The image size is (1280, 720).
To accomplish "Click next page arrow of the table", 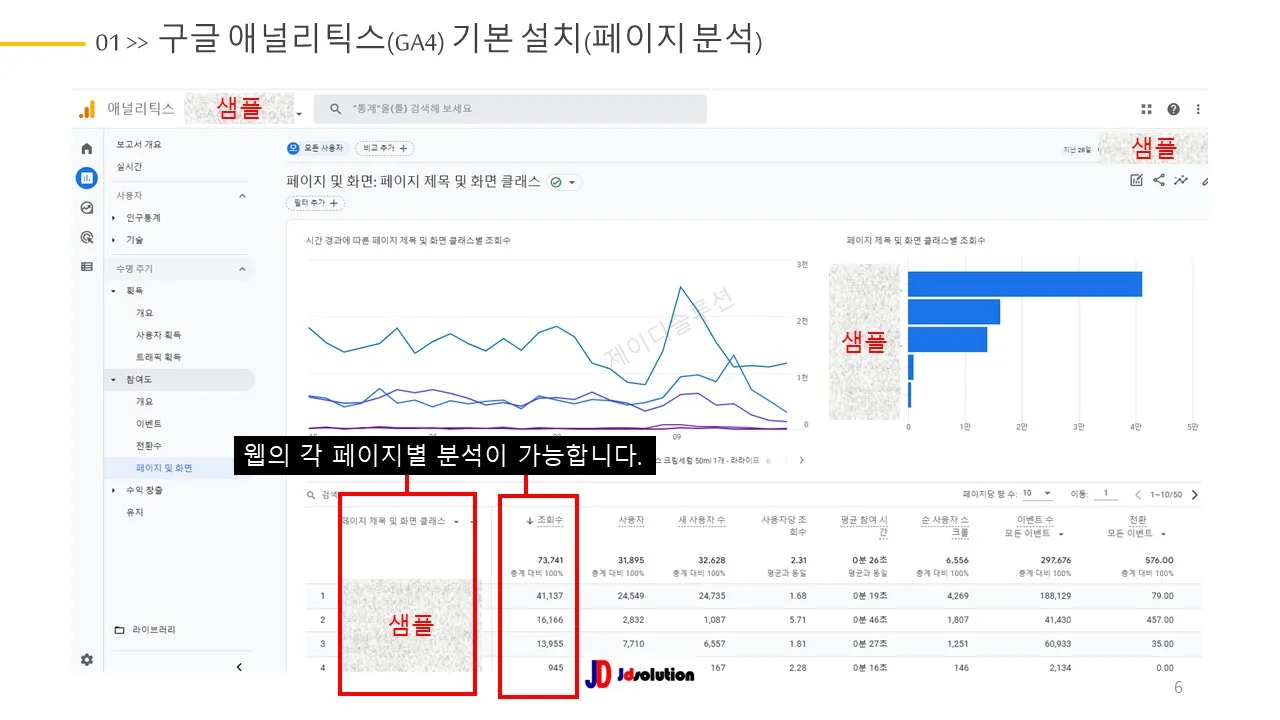I will click(x=1195, y=494).
